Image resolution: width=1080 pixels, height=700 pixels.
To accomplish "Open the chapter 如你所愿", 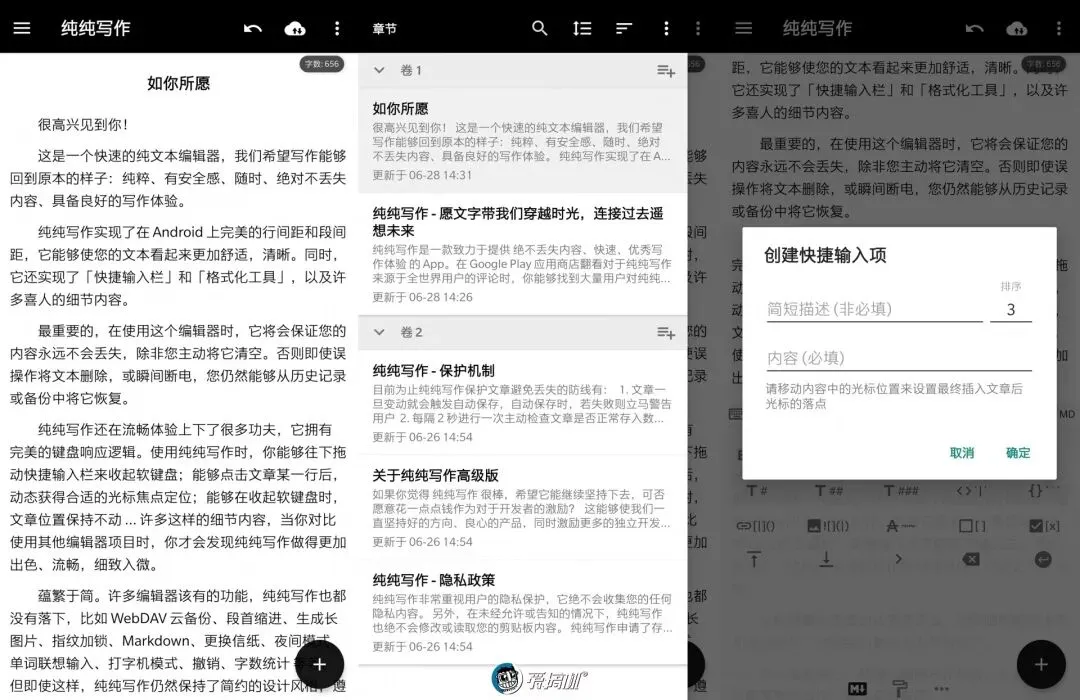I will [x=522, y=141].
